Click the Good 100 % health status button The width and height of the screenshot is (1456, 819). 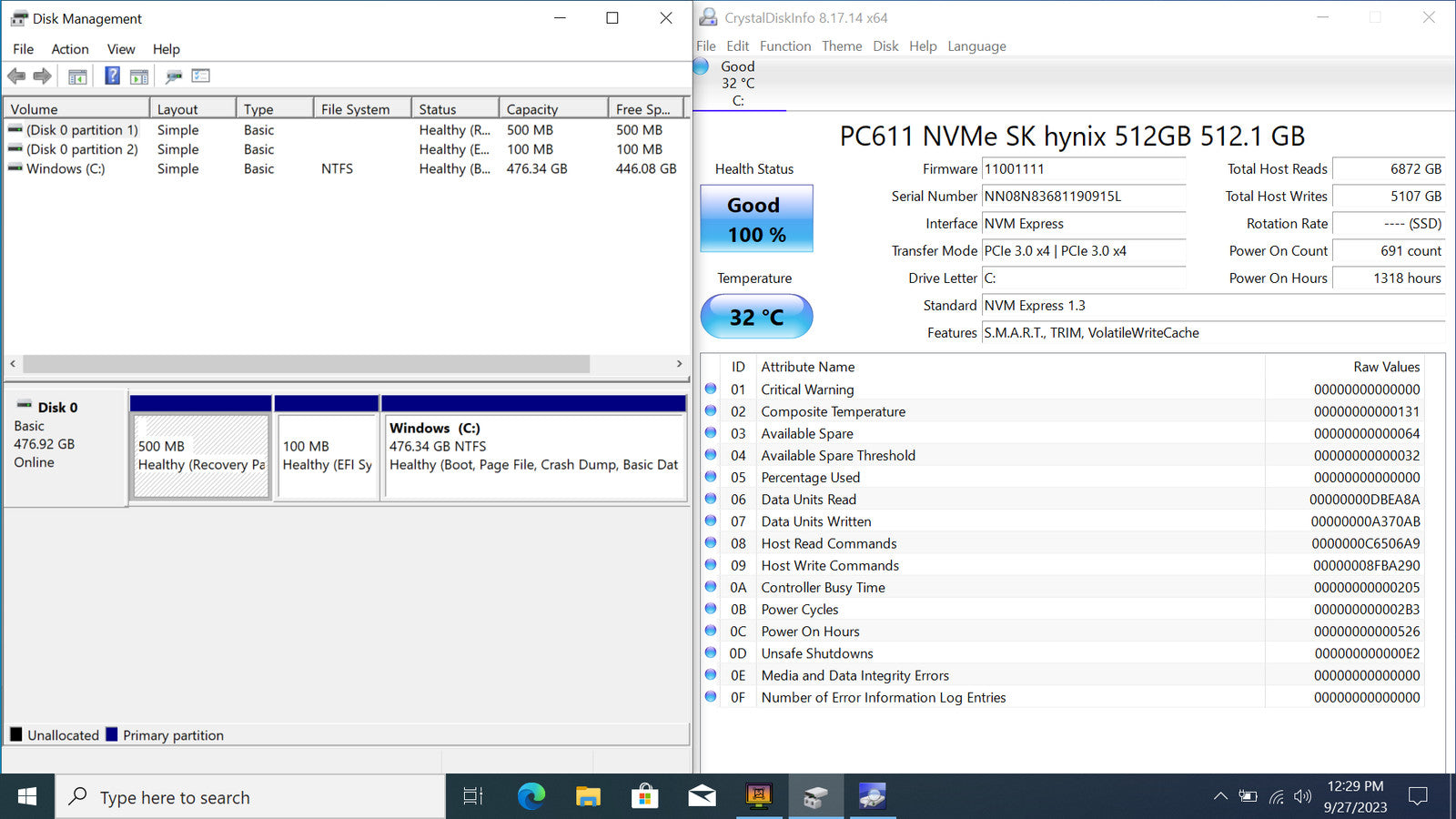tap(756, 219)
